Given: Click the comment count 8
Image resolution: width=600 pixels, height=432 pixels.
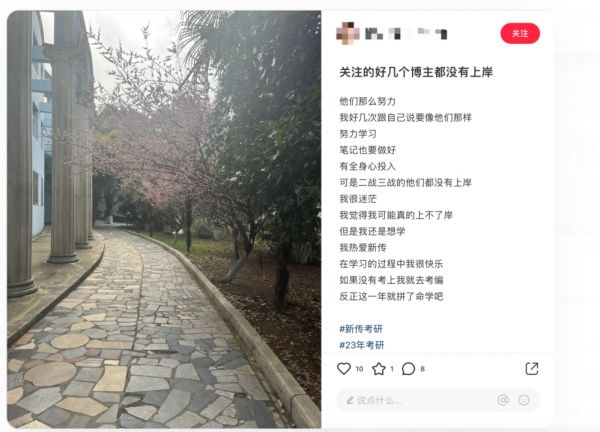Looking at the screenshot, I should pyautogui.click(x=422, y=369).
